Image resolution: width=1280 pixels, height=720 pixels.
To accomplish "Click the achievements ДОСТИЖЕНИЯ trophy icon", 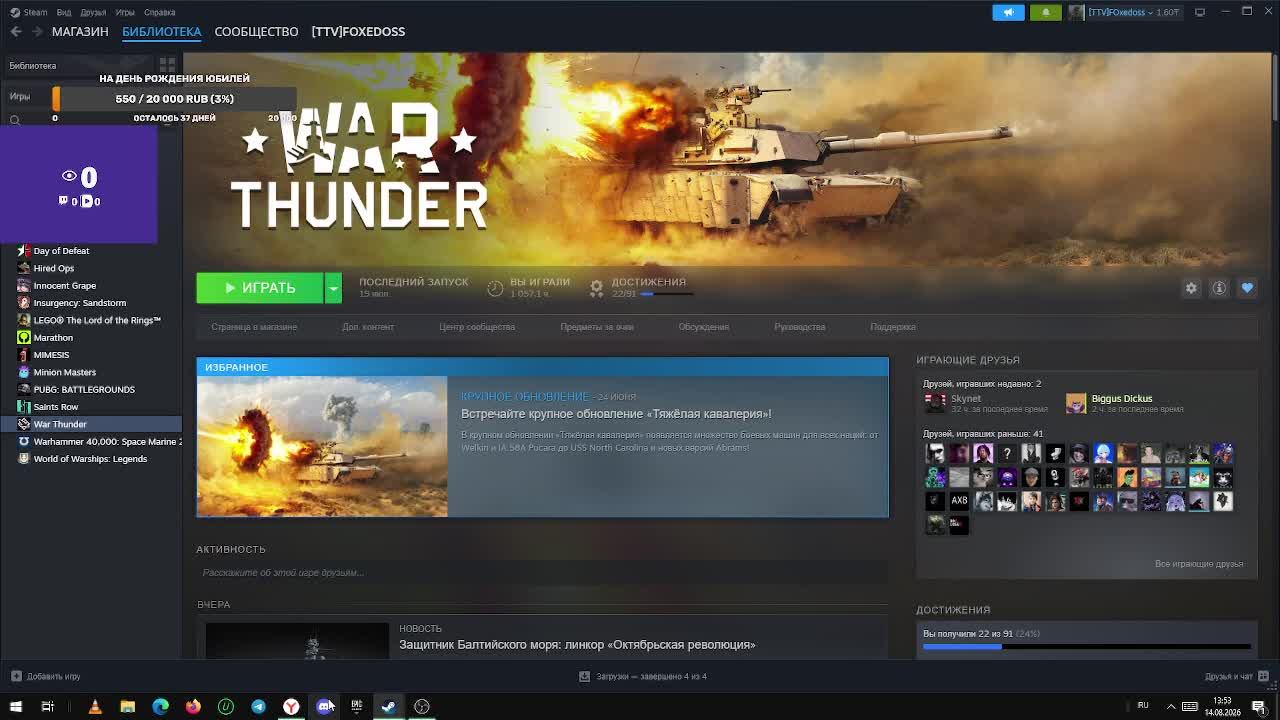I will coord(597,288).
